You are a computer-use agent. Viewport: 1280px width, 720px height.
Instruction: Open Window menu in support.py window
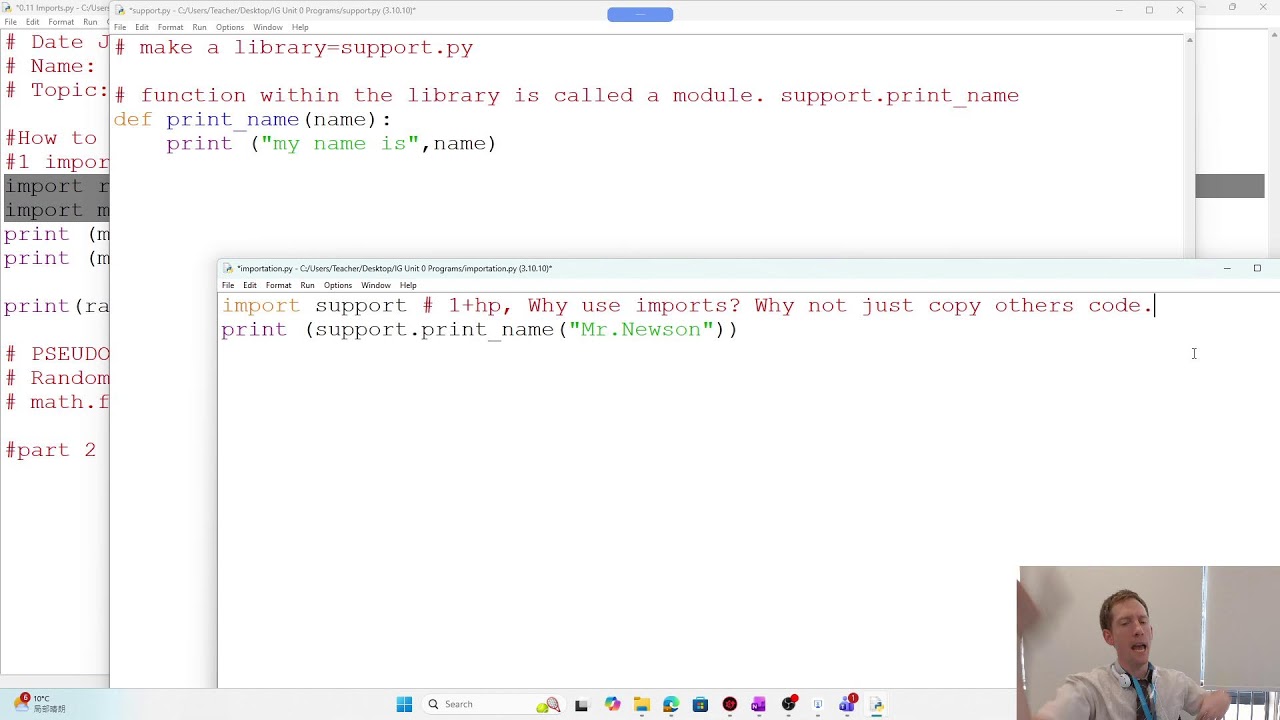pyautogui.click(x=268, y=27)
